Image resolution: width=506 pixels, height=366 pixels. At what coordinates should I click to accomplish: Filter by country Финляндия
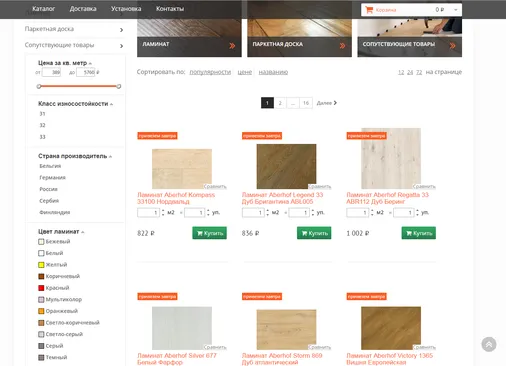[55, 212]
